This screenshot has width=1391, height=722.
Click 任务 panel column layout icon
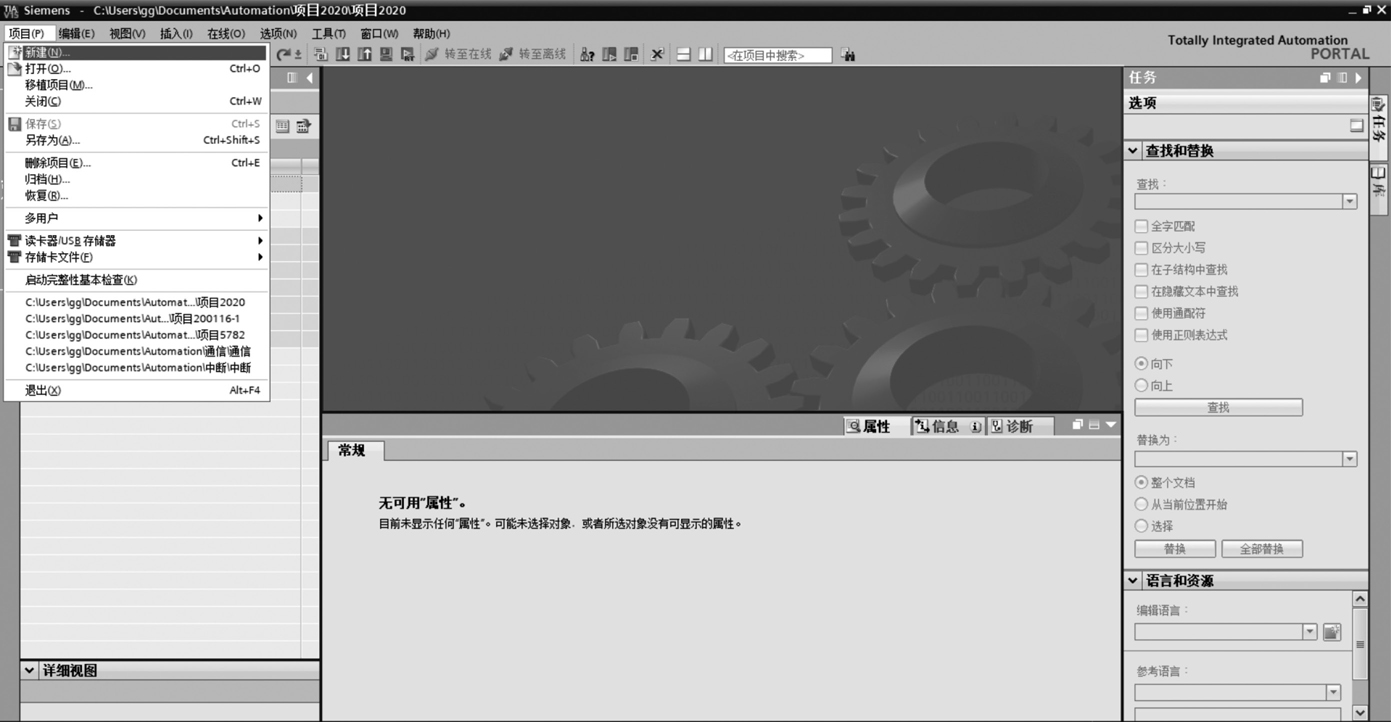coord(1342,78)
